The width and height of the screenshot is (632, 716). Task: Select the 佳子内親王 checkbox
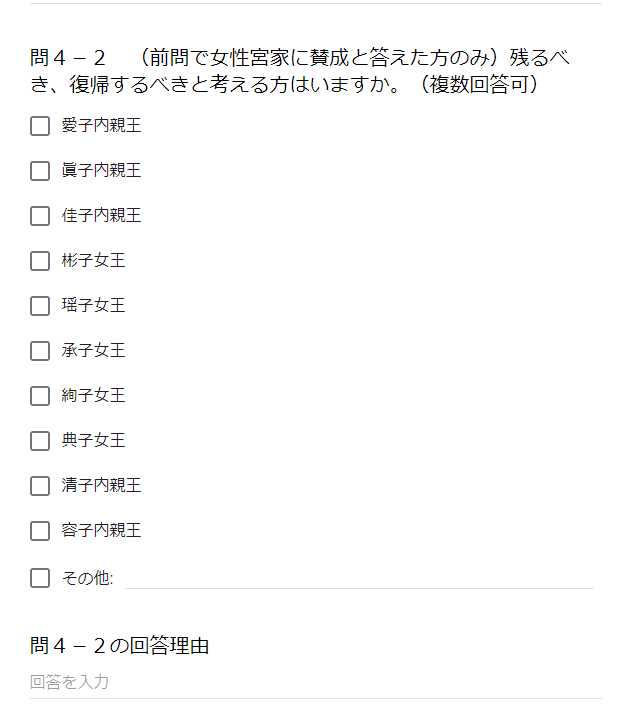[40, 216]
